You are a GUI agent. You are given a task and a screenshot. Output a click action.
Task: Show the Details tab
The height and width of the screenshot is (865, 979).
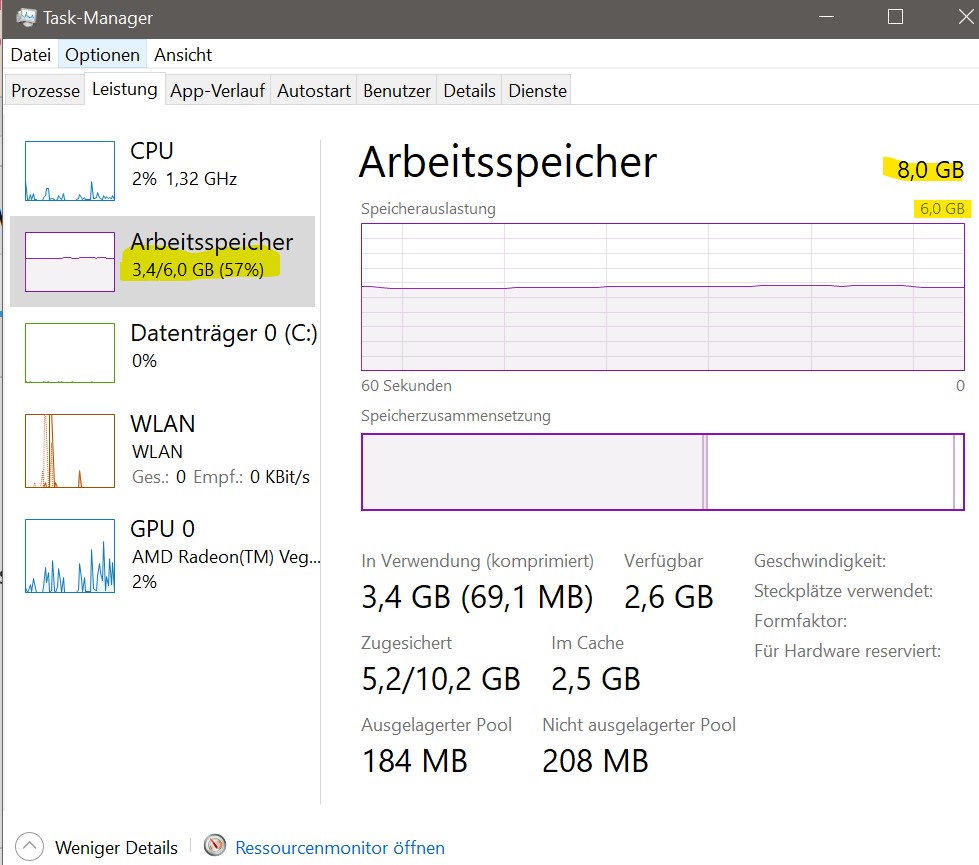[469, 91]
